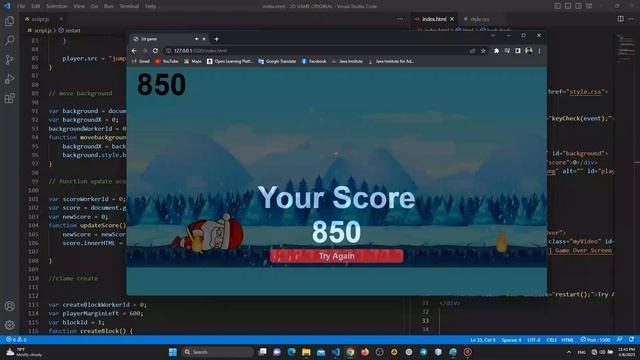Open the Manage gear in activity bar
Screen dimensions: 640x360
9,325
